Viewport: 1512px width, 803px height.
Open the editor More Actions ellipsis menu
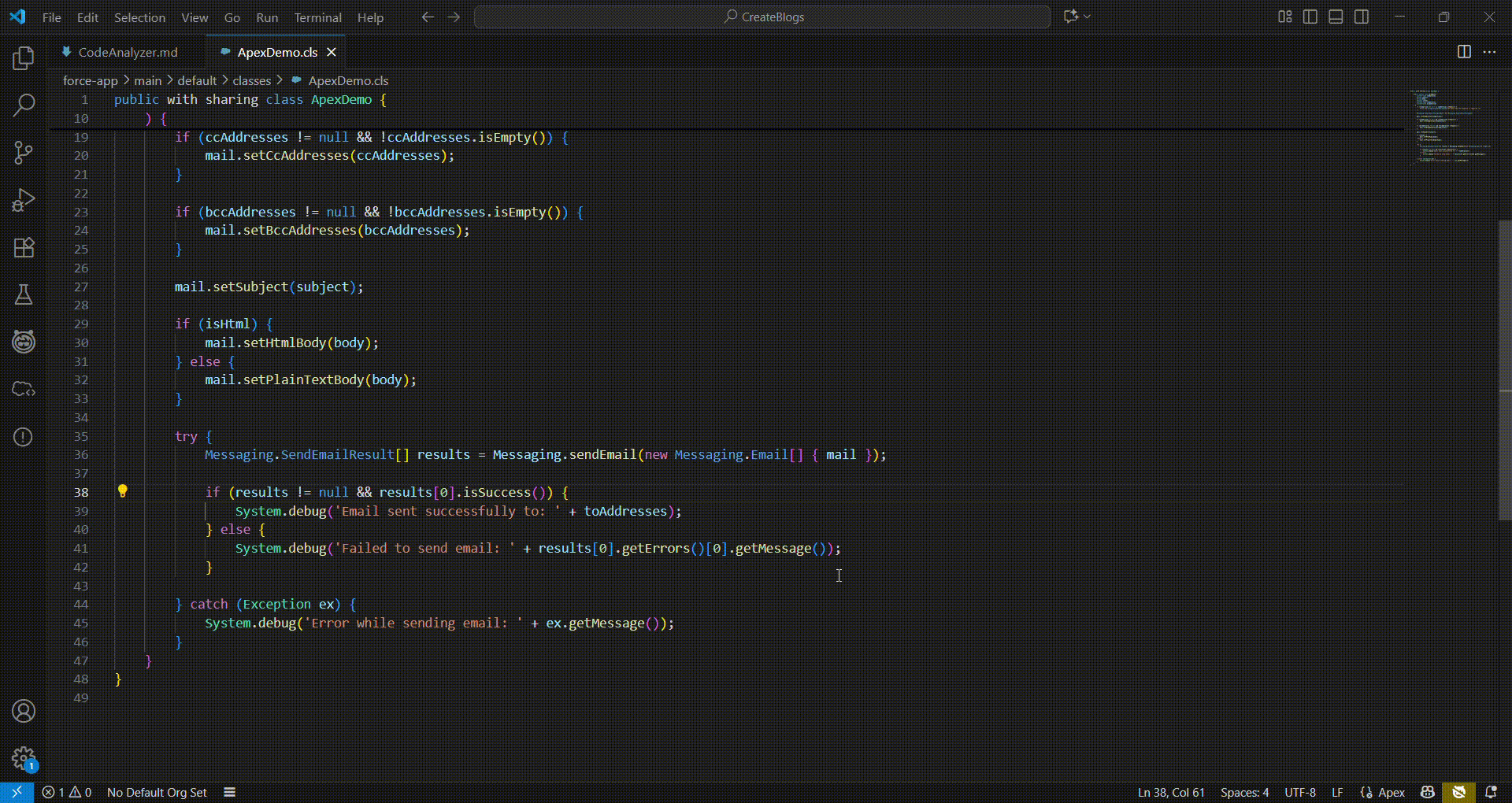coord(1489,52)
